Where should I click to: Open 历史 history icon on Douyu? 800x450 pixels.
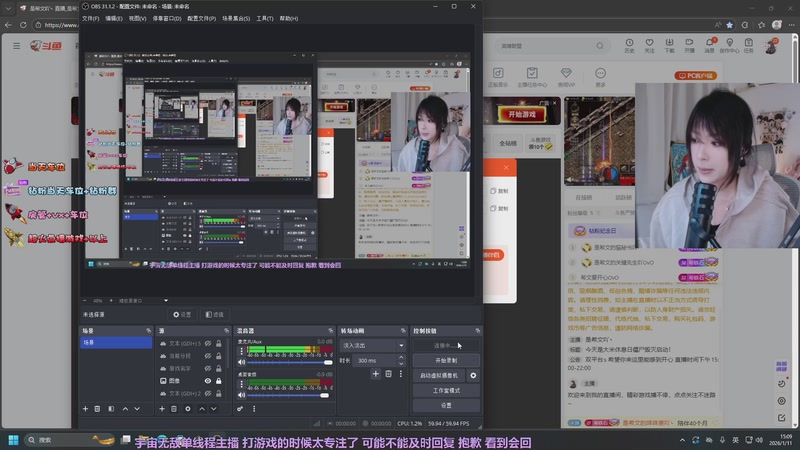pyautogui.click(x=629, y=45)
